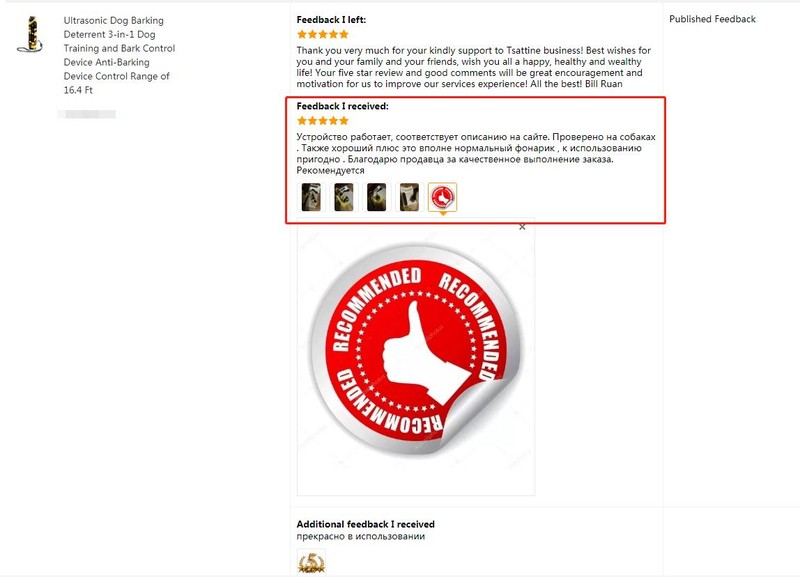Open the Ultrasonic Dog Barking Deterrent product link
Image resolution: width=800 pixels, height=577 pixels.
pyautogui.click(x=119, y=55)
